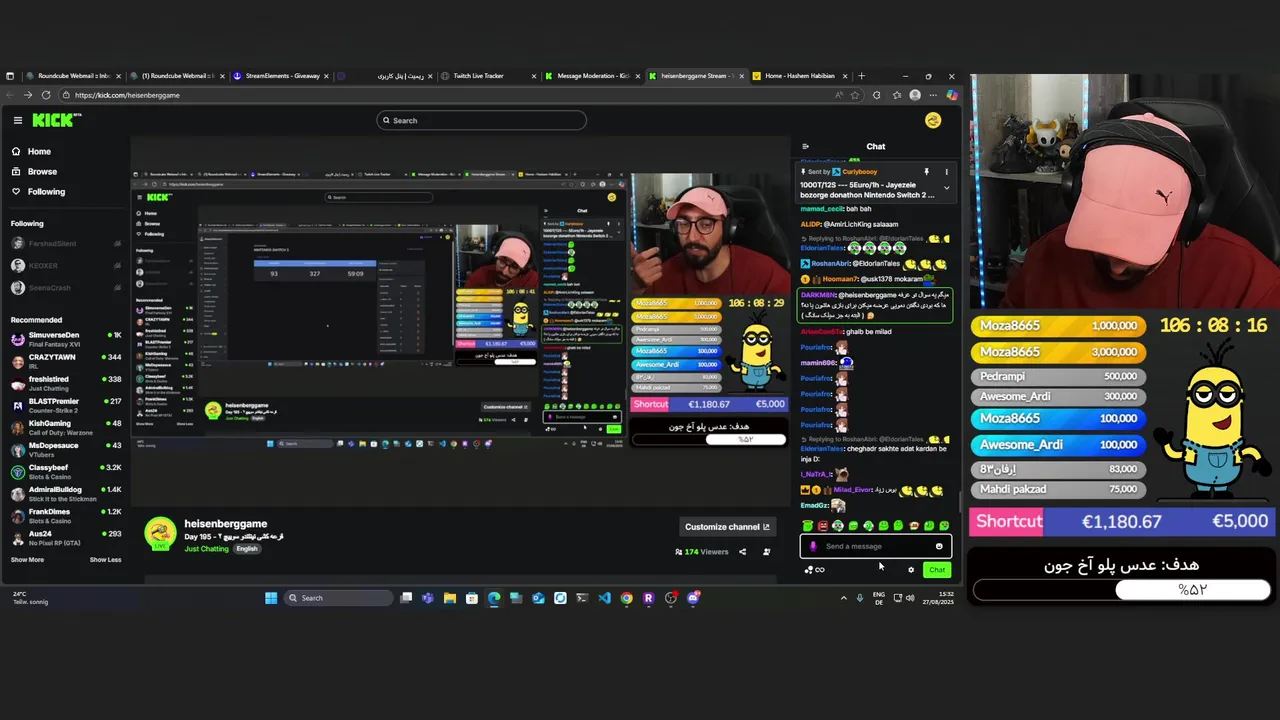Bookmark the page with the star icon
This screenshot has height=720, width=1280.
pos(855,95)
